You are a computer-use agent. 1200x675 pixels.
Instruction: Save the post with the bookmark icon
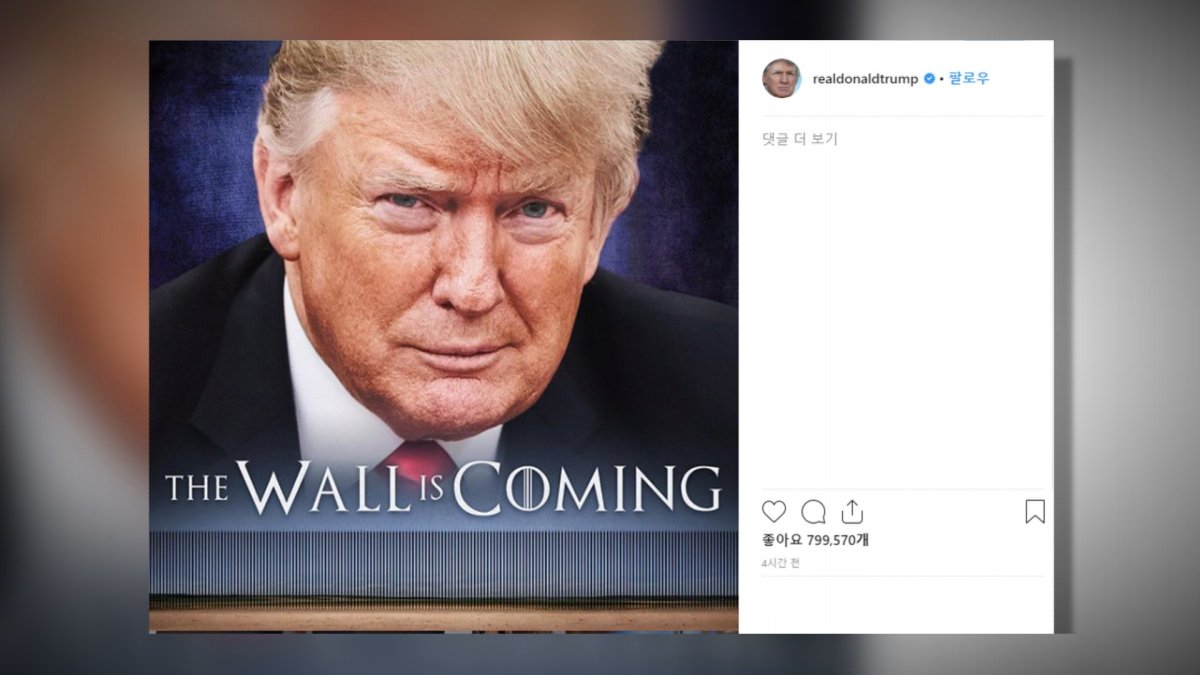click(1035, 512)
